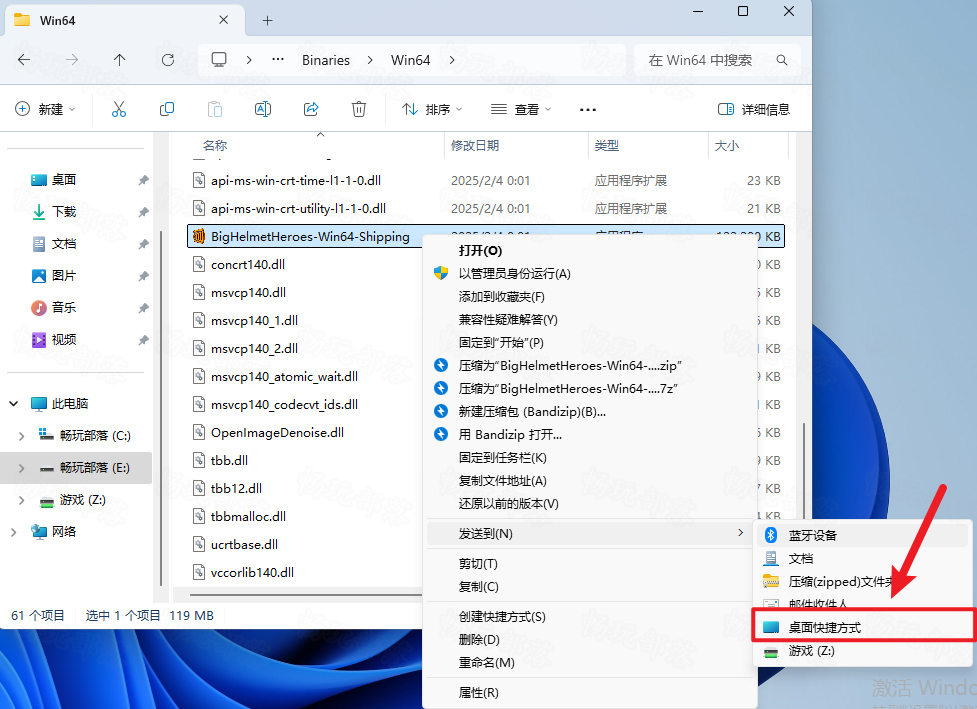Toggle the Details pane (详细信息) button
This screenshot has height=709, width=977.
pos(753,110)
